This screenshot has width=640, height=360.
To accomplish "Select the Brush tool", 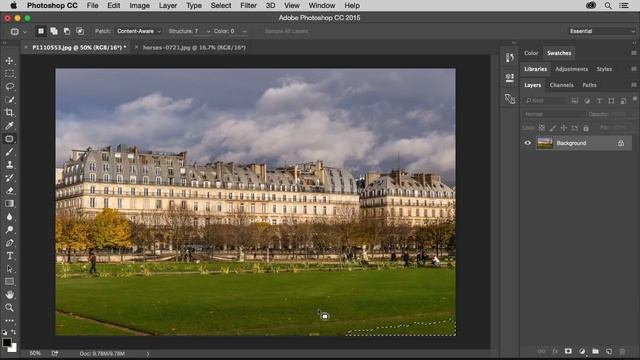I will (9, 152).
